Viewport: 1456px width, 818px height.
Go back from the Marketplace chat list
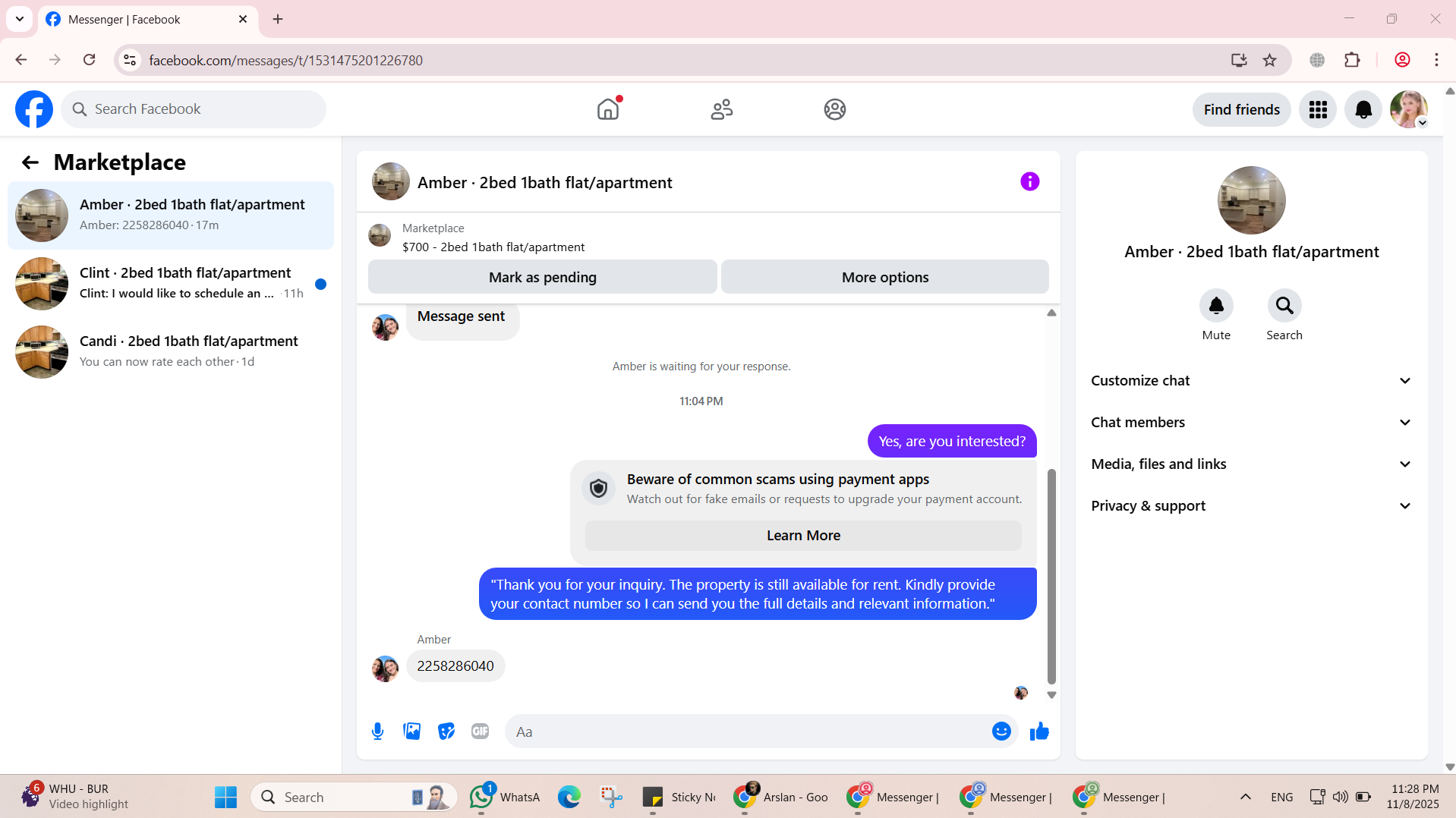coord(30,162)
